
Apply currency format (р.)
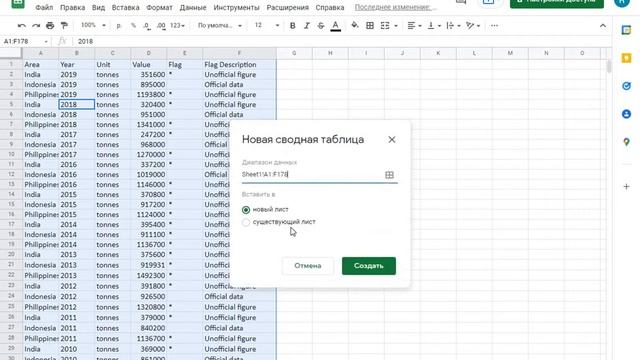point(119,26)
